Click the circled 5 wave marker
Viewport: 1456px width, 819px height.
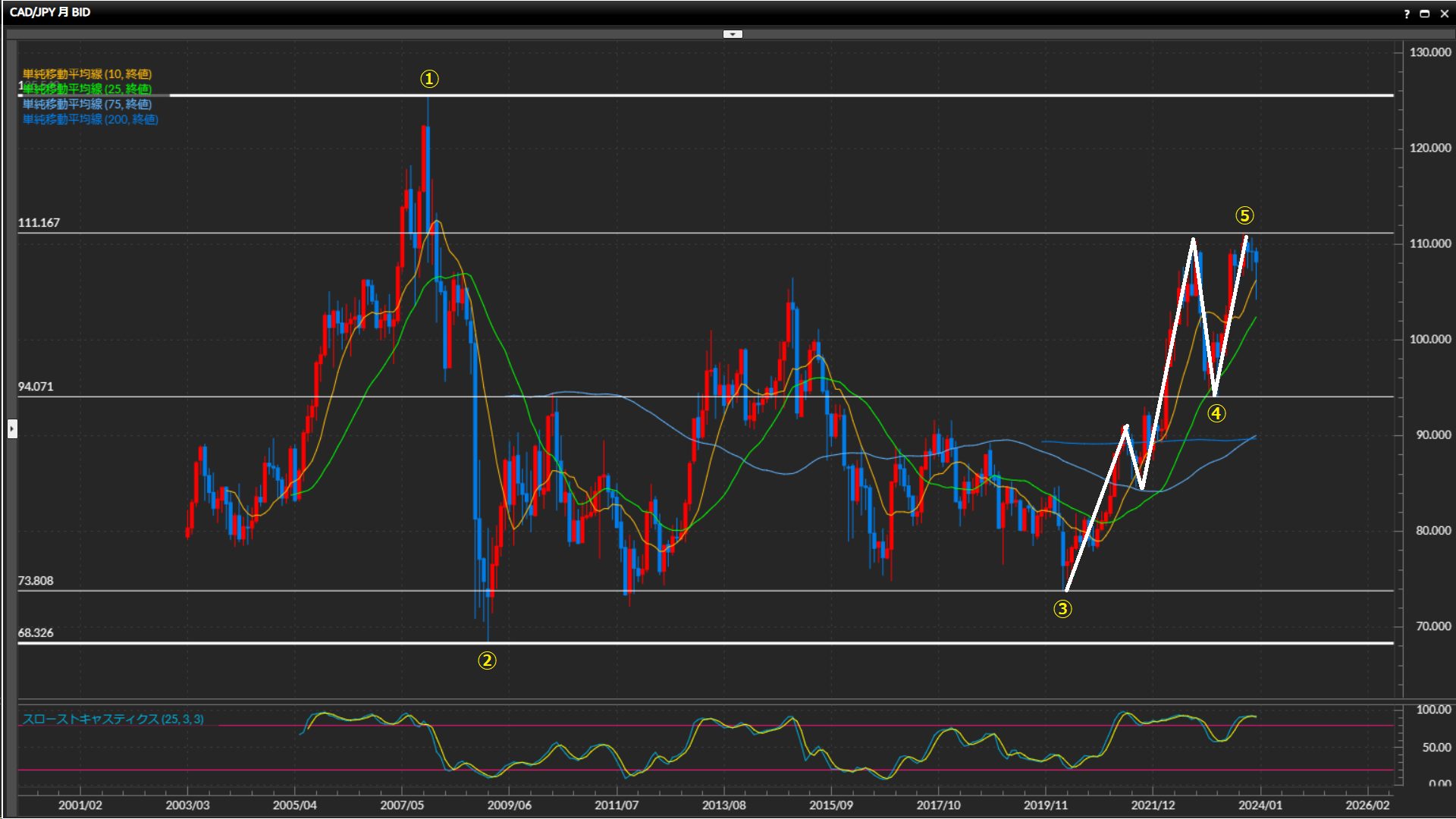coord(1244,215)
